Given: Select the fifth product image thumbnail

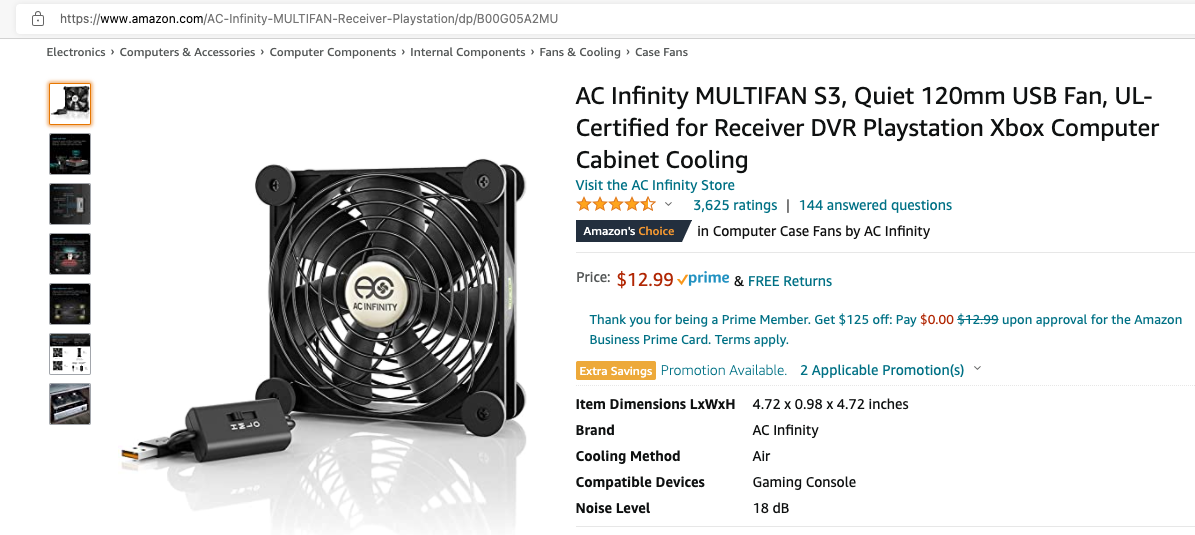Looking at the screenshot, I should coord(70,303).
